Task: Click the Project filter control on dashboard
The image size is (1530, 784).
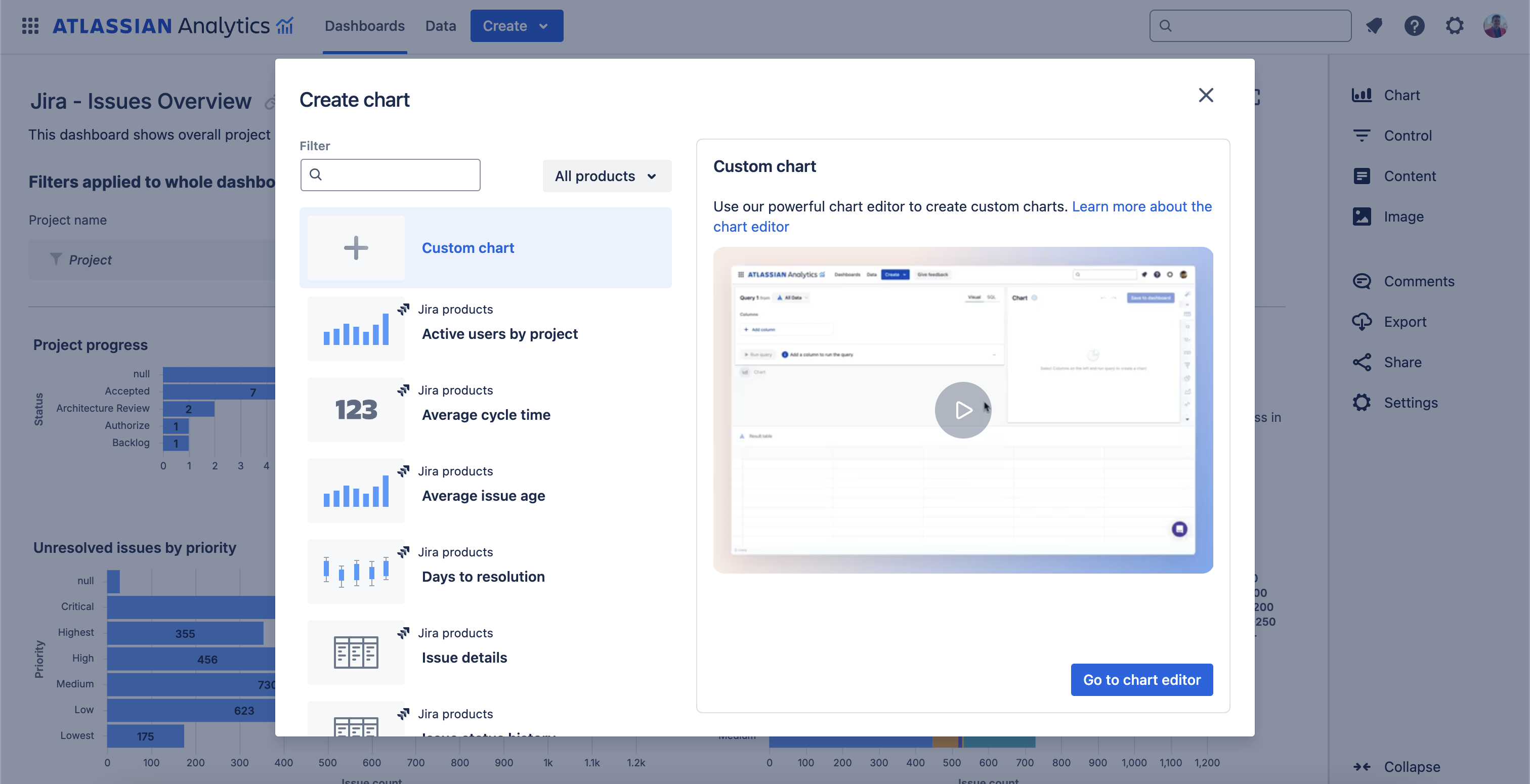Action: [x=152, y=259]
